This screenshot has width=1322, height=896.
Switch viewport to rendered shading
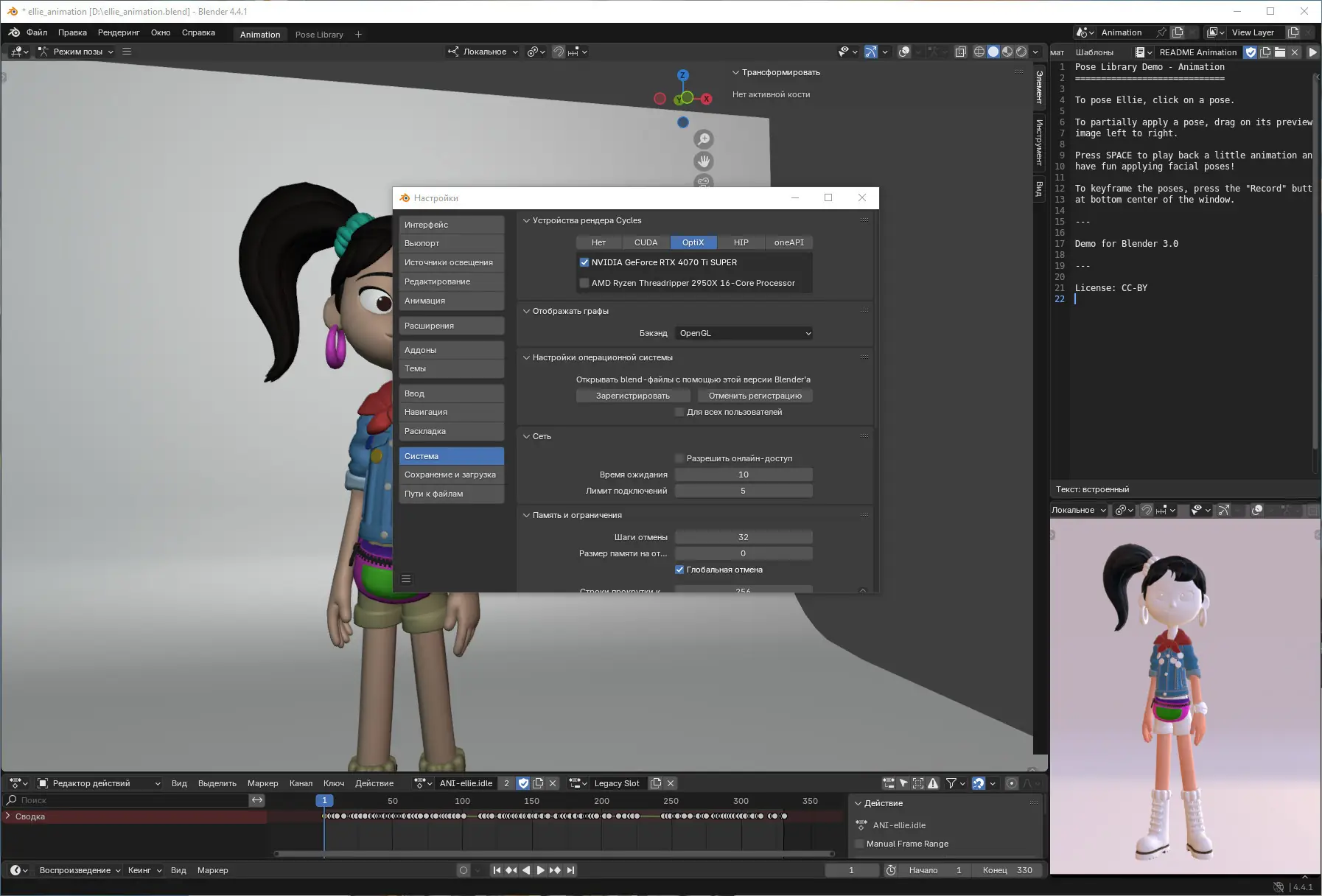(x=1021, y=52)
